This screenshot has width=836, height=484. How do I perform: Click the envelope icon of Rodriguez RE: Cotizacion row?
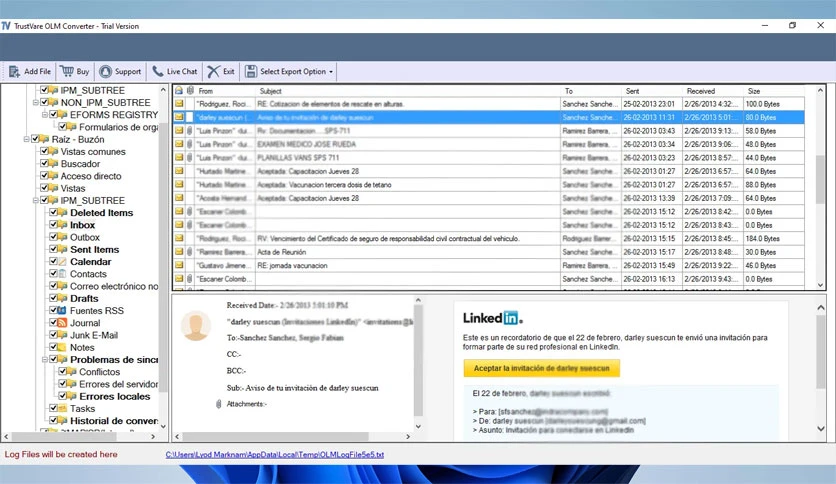point(179,103)
